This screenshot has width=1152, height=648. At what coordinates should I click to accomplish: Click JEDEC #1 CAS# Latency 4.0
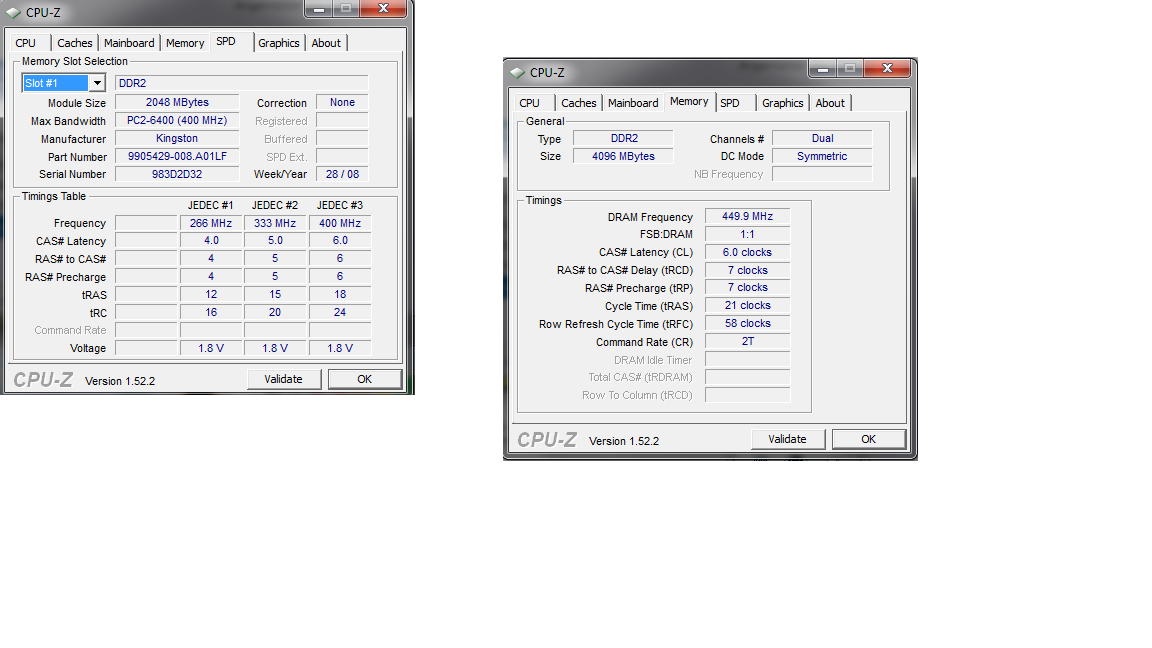tap(211, 240)
